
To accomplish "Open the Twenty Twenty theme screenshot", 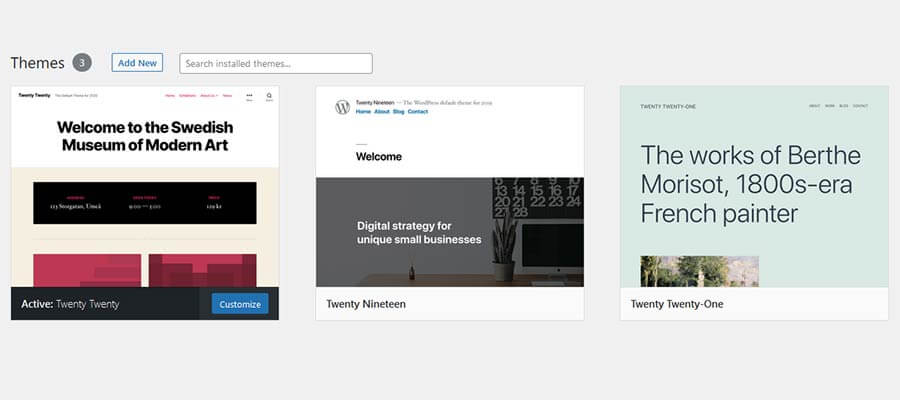I will pos(145,187).
